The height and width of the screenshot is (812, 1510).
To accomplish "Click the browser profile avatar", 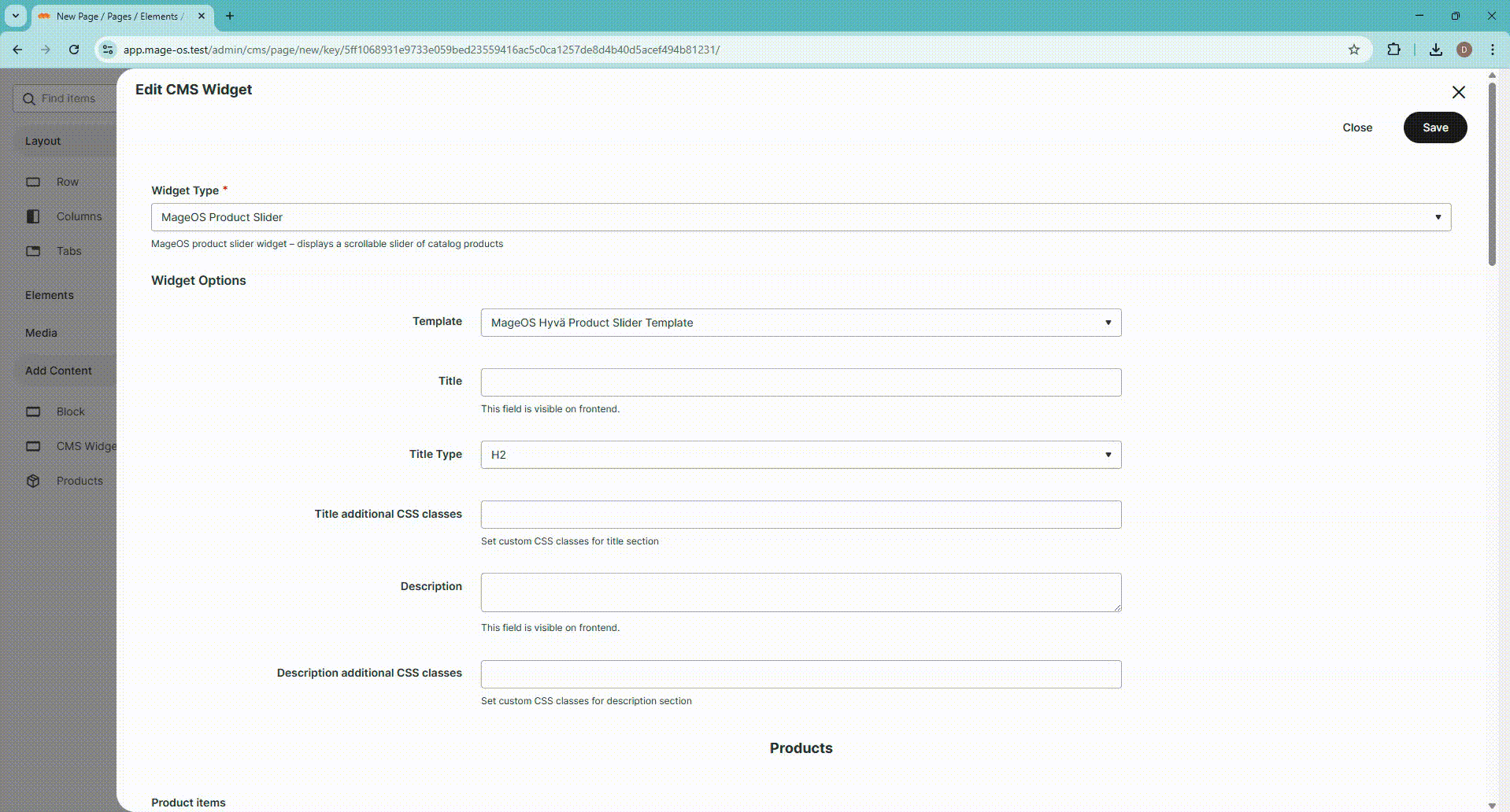I will click(1464, 49).
